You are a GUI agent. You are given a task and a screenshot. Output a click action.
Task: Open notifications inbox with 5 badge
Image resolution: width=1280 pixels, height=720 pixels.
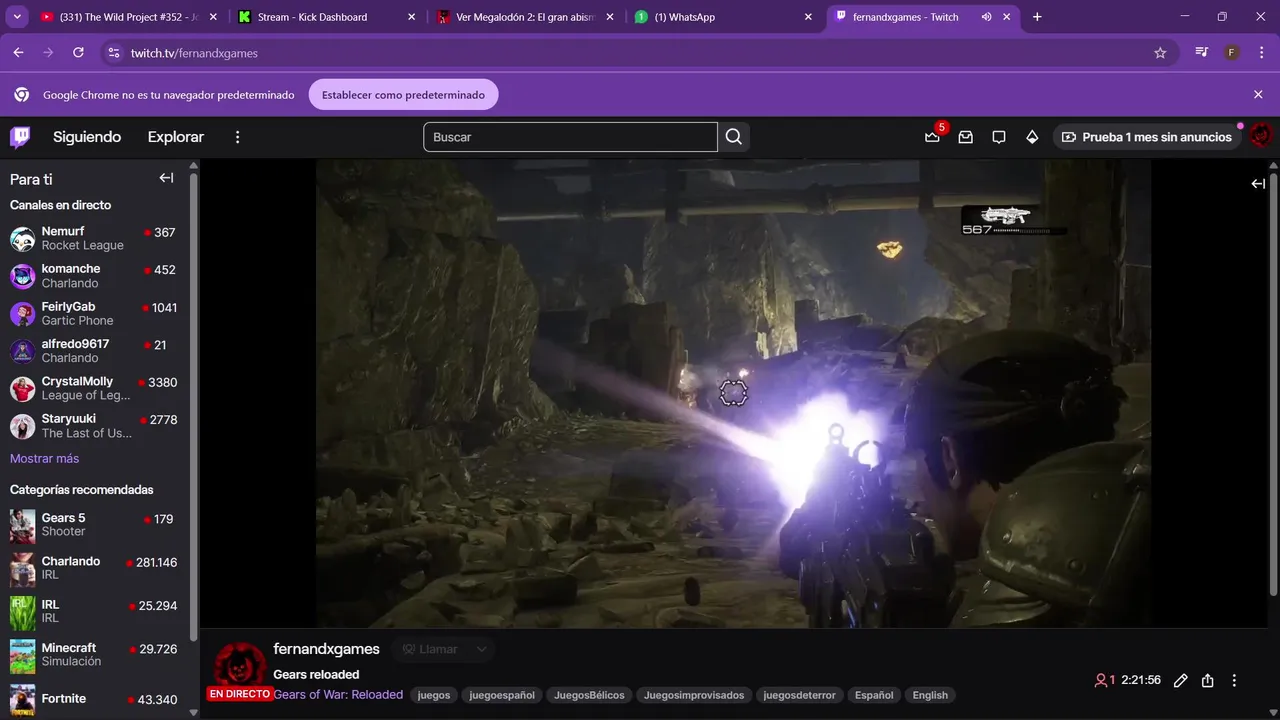(x=933, y=136)
